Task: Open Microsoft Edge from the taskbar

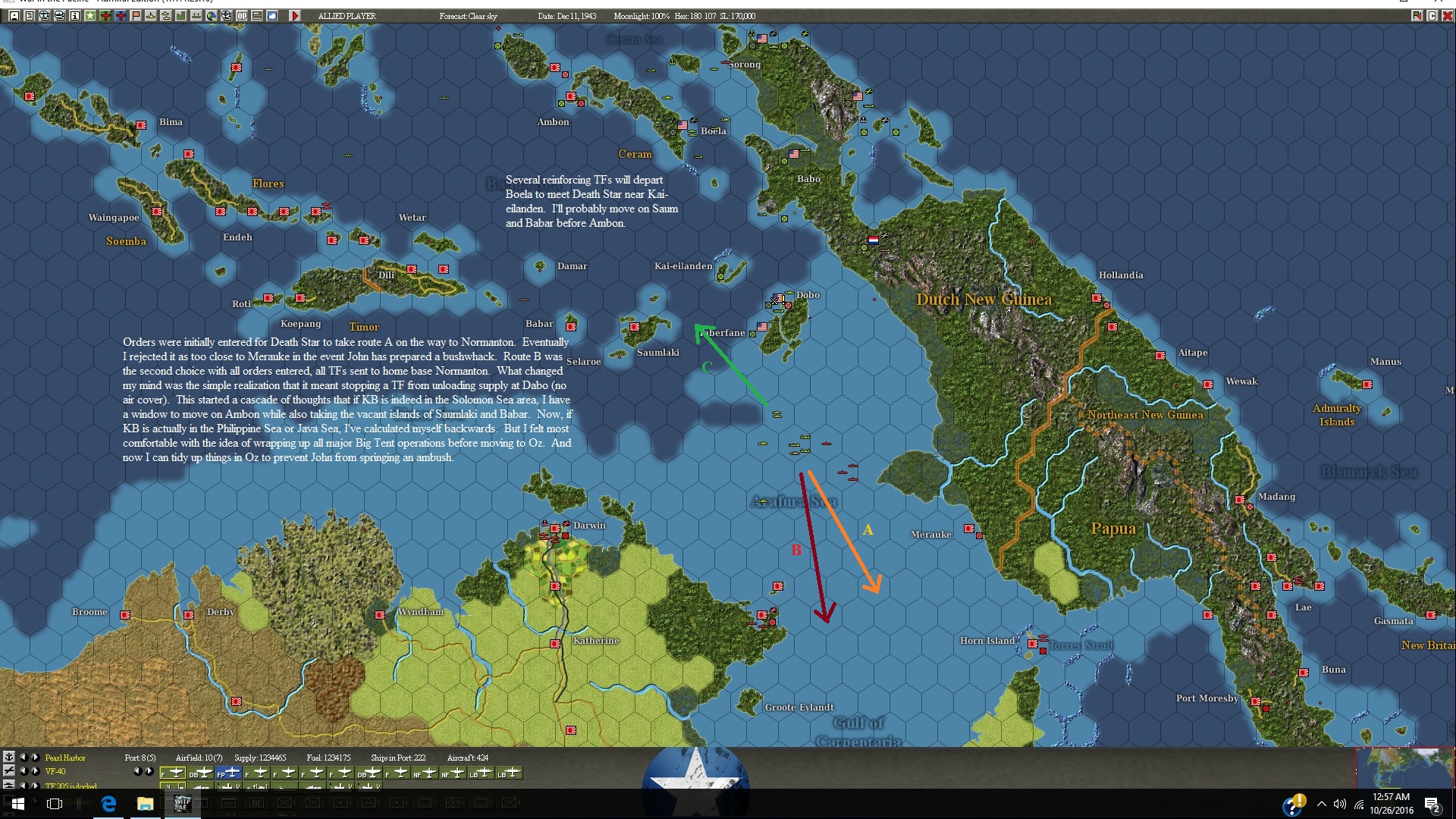Action: (108, 804)
